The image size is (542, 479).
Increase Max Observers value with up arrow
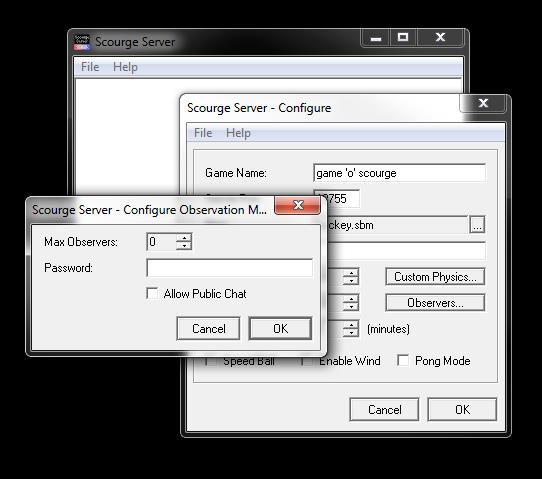[184, 238]
